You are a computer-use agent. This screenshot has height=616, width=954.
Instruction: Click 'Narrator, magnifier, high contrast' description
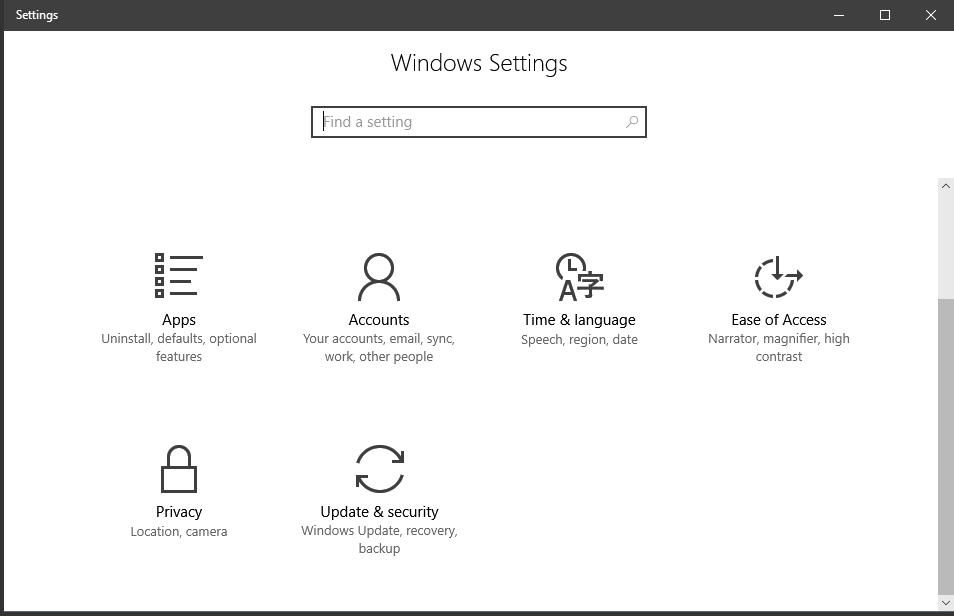[x=779, y=348]
